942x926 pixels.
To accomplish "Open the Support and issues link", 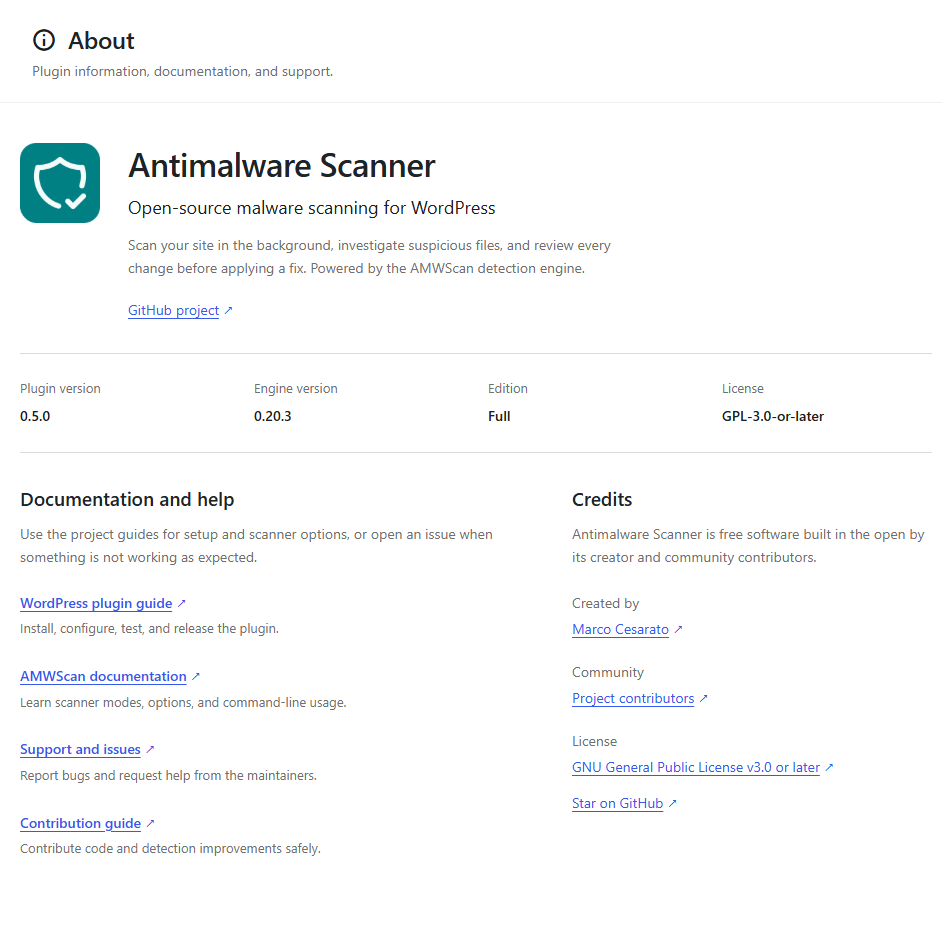I will click(x=80, y=749).
